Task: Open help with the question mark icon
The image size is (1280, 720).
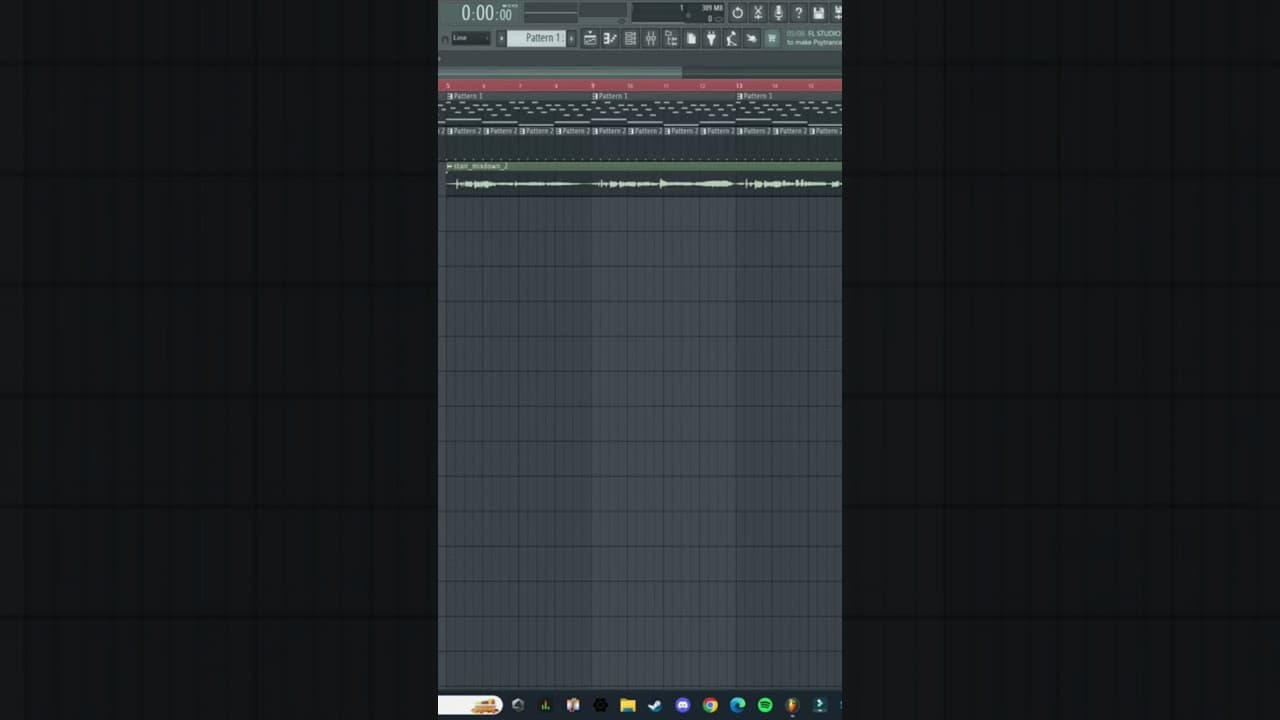Action: 798,12
